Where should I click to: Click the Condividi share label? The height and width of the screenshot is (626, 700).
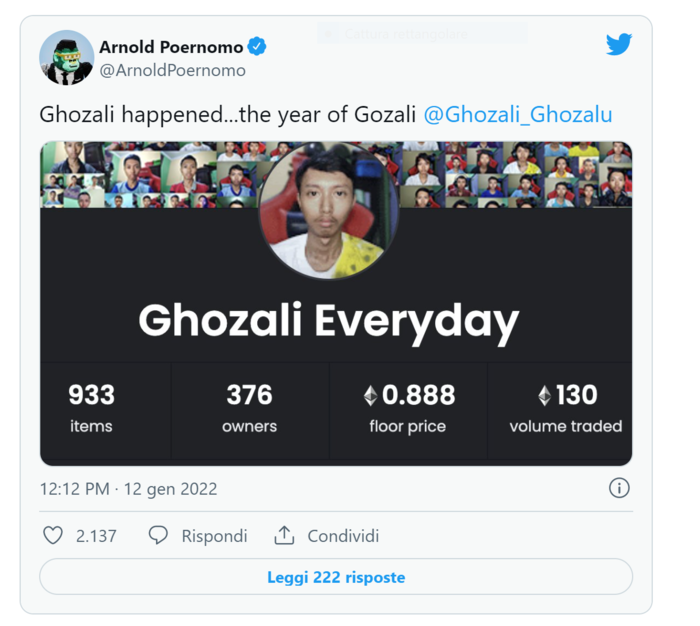click(343, 536)
